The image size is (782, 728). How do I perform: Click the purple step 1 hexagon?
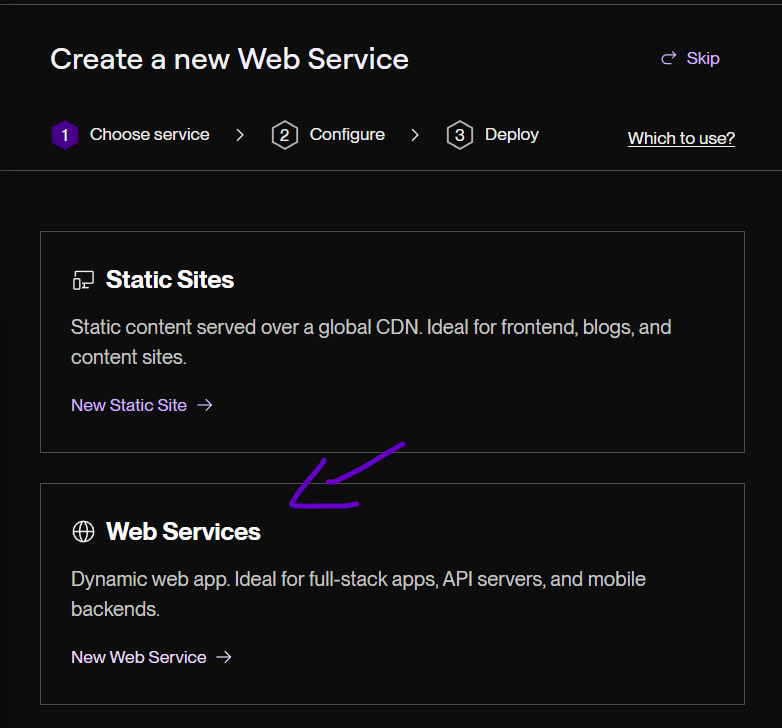tap(64, 135)
